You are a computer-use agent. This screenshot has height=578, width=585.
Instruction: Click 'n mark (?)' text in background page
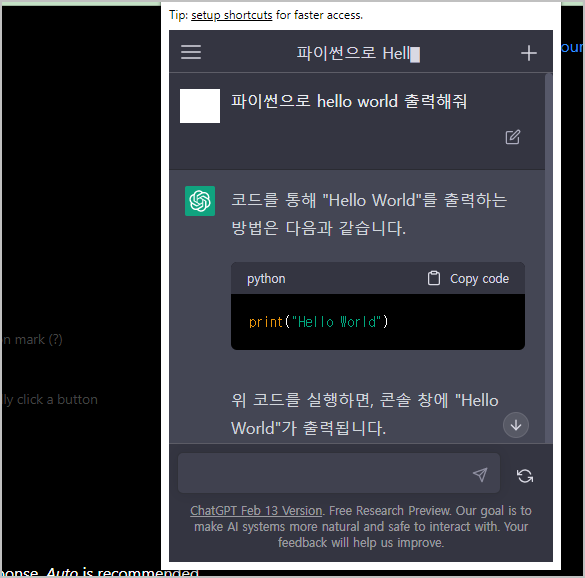tap(33, 340)
